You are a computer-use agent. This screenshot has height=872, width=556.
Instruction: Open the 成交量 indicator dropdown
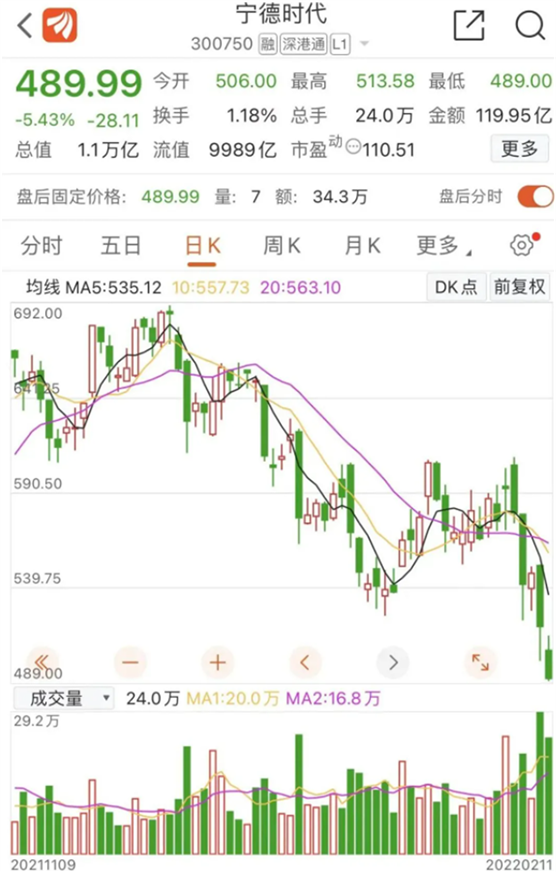[63, 698]
